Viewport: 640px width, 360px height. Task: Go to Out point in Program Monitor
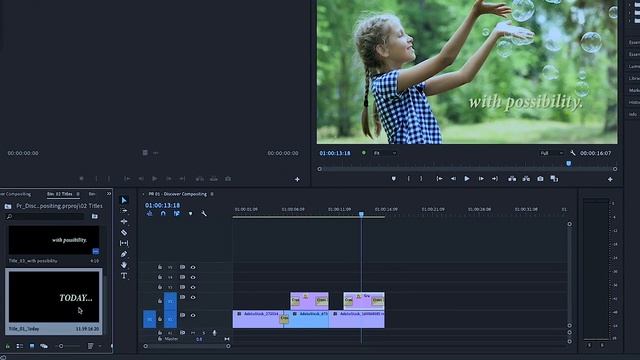495,179
